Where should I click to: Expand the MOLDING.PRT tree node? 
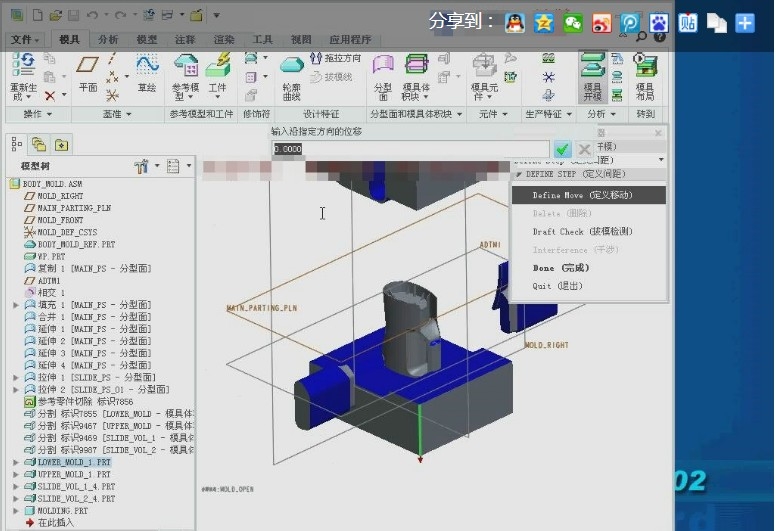pos(16,511)
